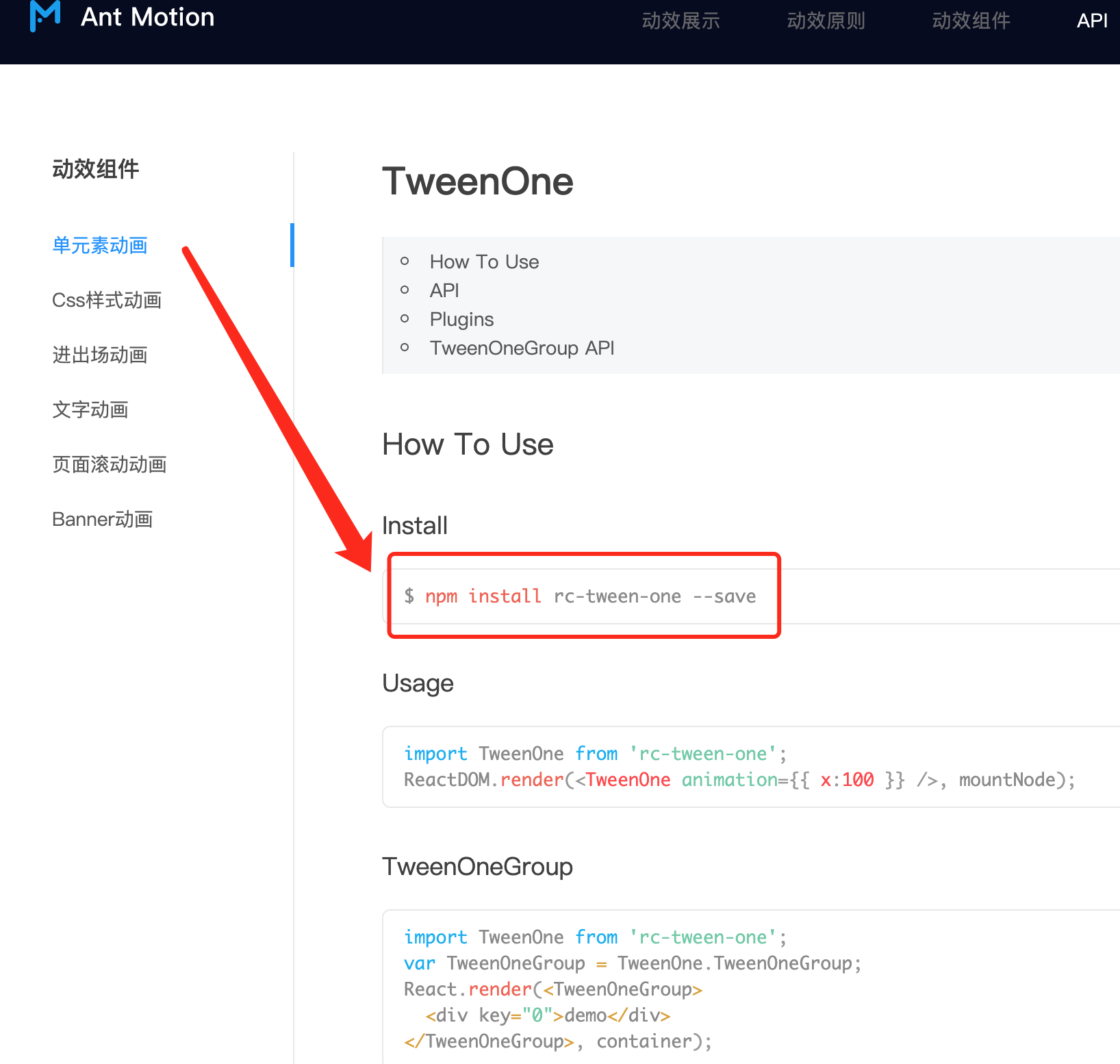Select 单元素动画 in the sidebar
Viewport: 1120px width, 1064px height.
tap(100, 245)
